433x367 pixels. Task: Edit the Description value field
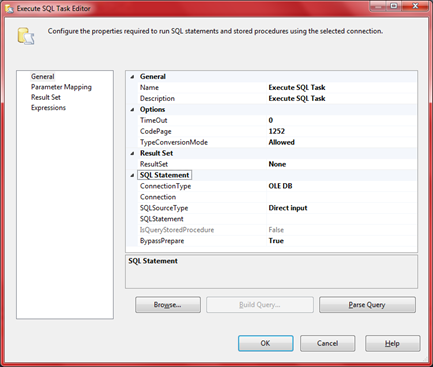(342, 98)
